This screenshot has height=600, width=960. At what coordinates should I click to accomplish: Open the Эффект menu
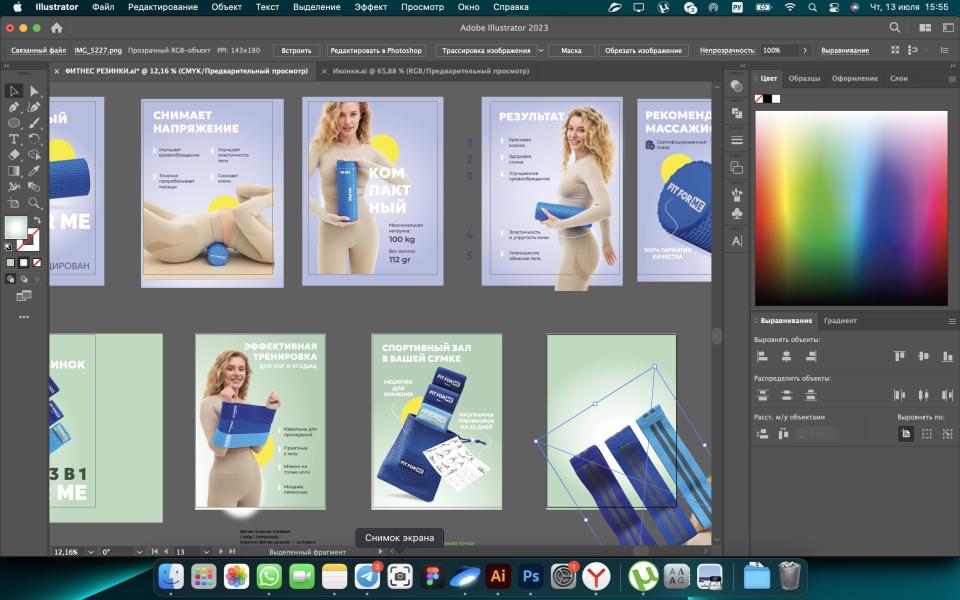point(370,7)
